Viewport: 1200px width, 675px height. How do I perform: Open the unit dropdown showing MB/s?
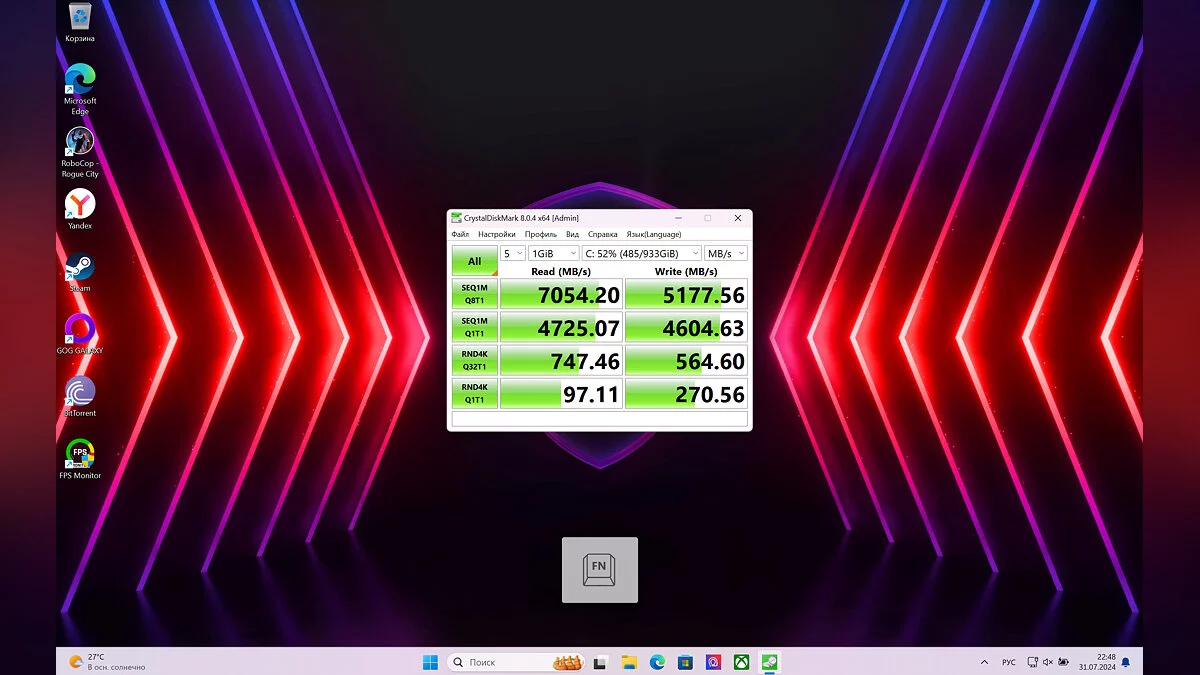pyautogui.click(x=726, y=253)
